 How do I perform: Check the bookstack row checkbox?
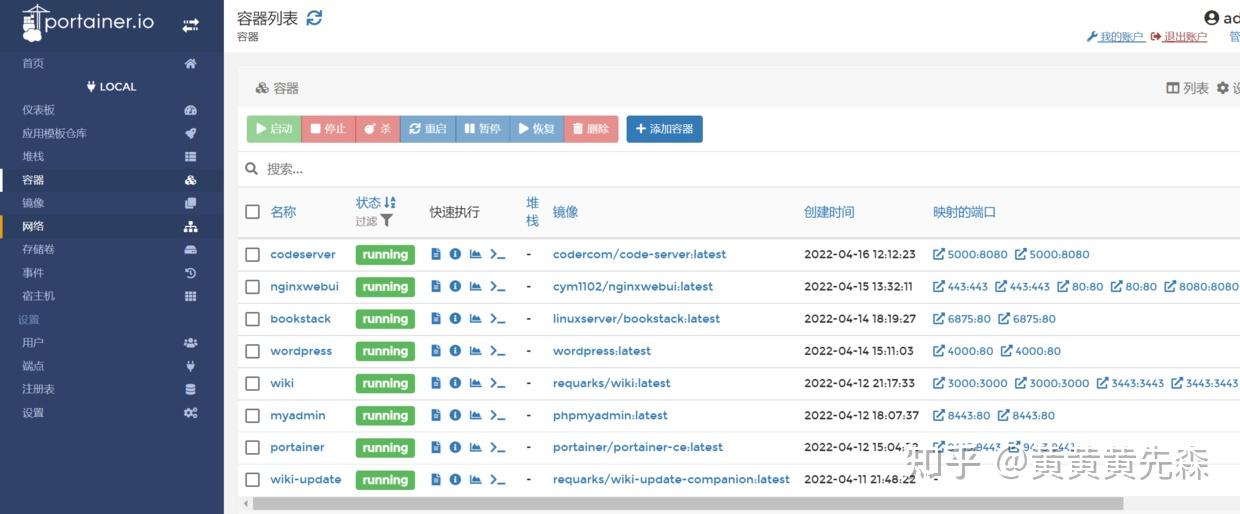[252, 319]
